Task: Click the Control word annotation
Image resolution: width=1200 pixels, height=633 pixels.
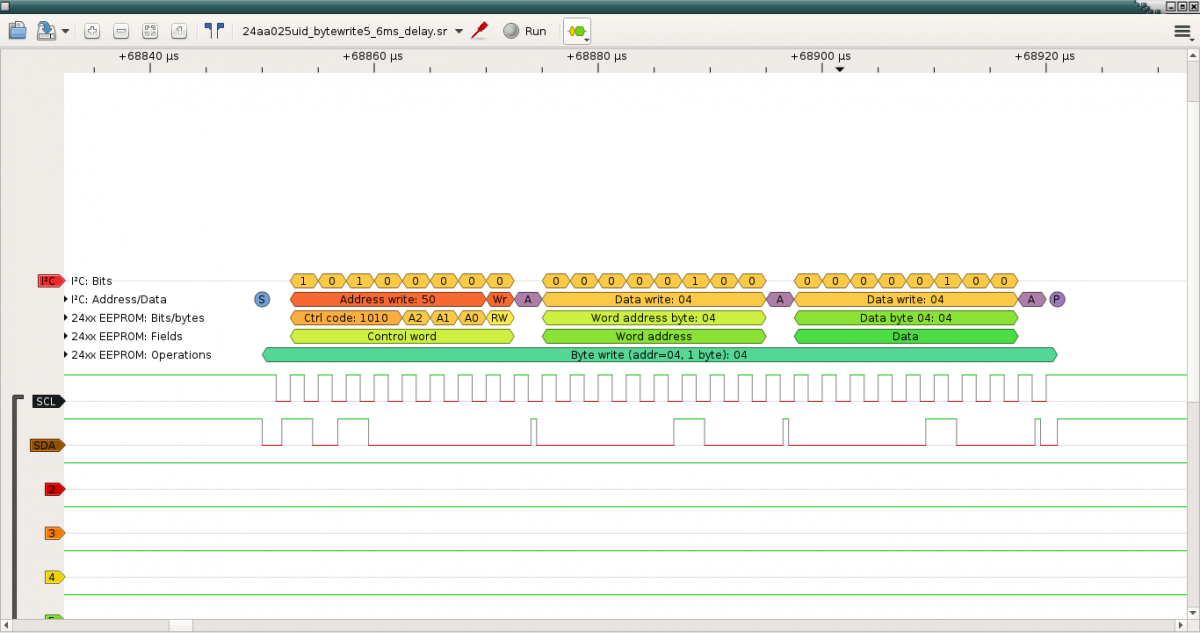Action: point(402,336)
